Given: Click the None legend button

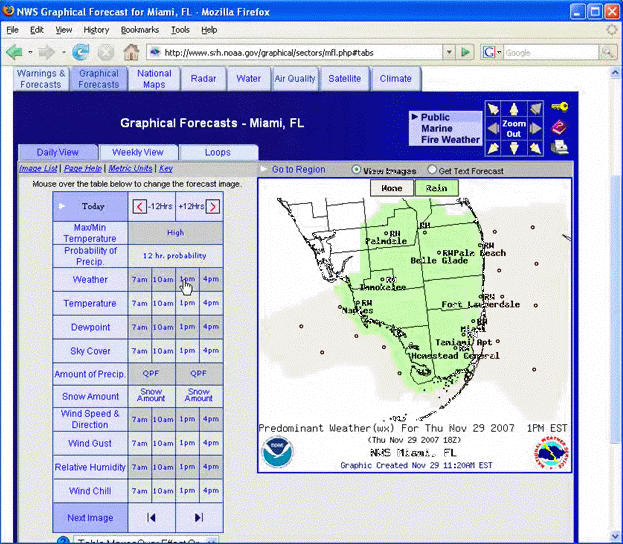Looking at the screenshot, I should point(392,188).
